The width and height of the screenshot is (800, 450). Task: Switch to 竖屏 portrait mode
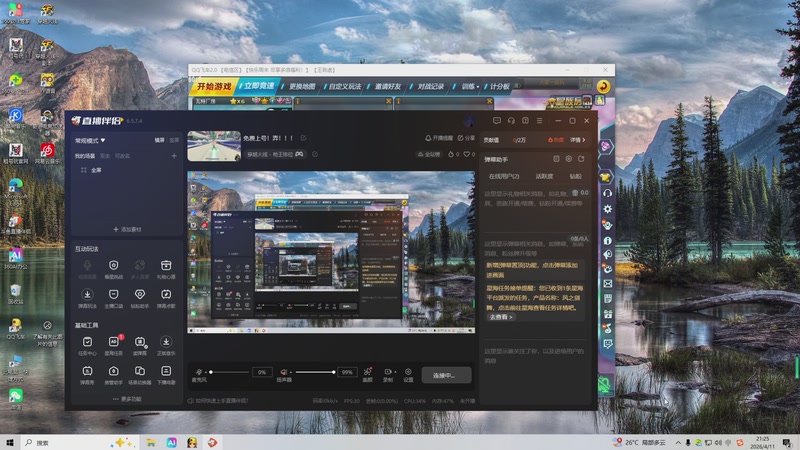tap(174, 140)
